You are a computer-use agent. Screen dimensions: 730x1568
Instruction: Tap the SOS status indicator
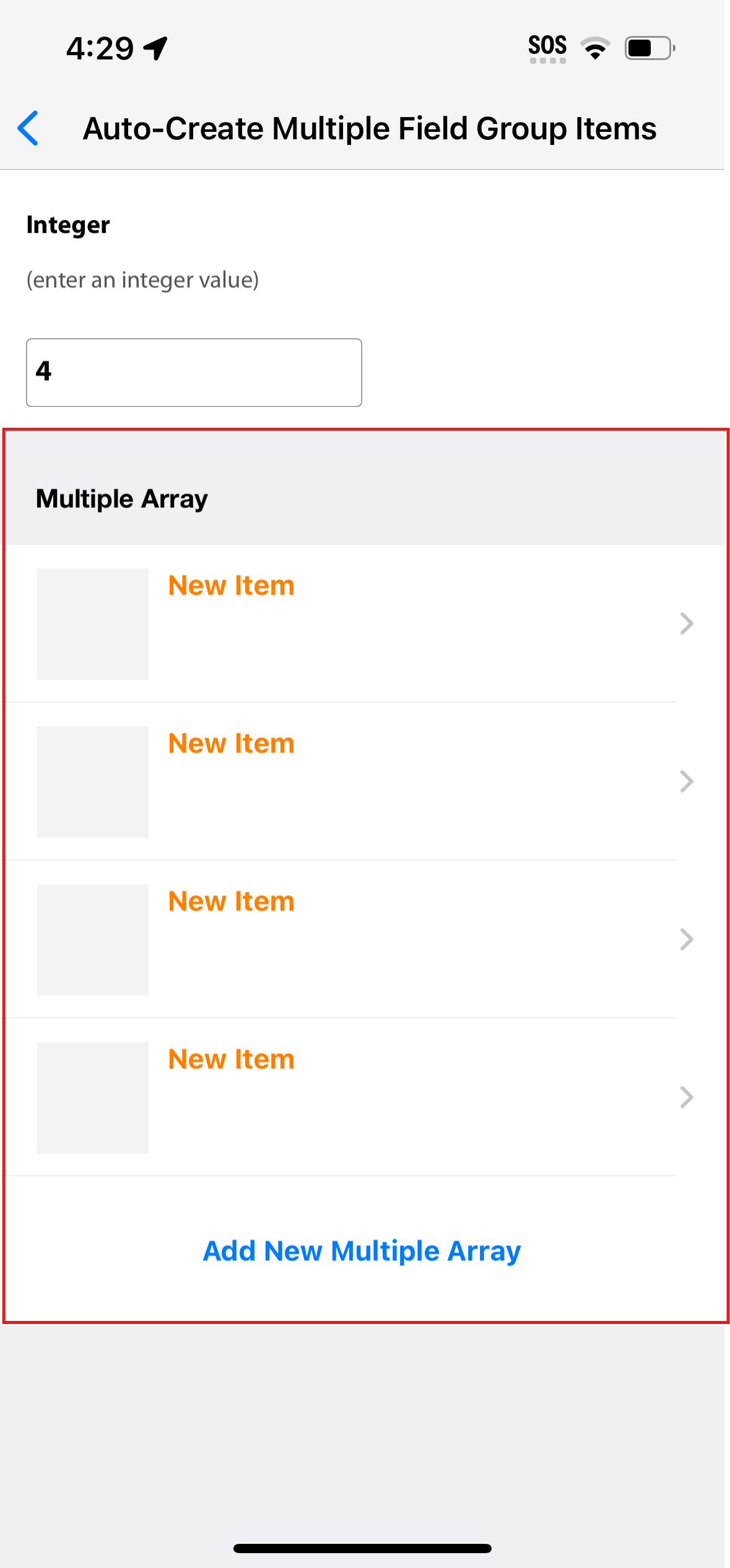pyautogui.click(x=547, y=48)
